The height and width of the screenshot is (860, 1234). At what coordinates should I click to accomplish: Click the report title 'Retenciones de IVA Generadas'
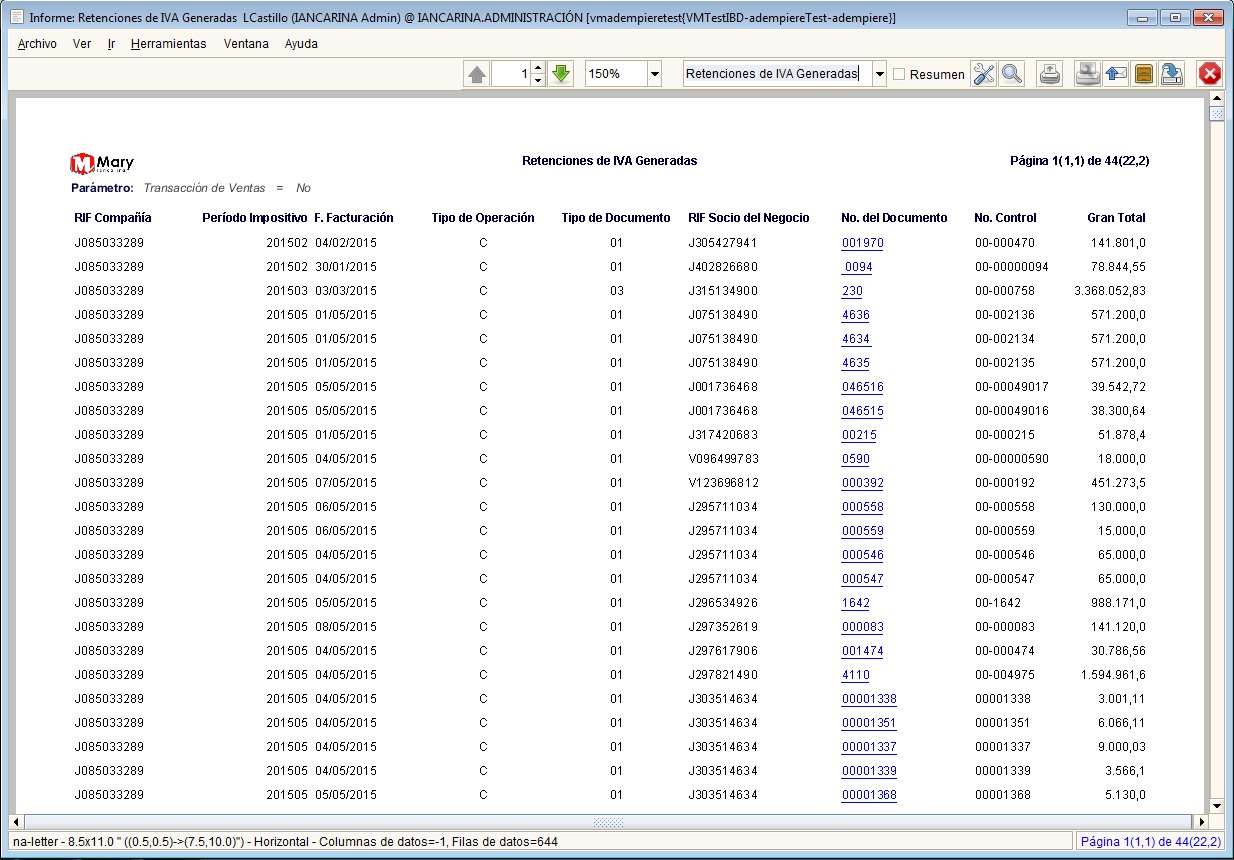tap(609, 160)
